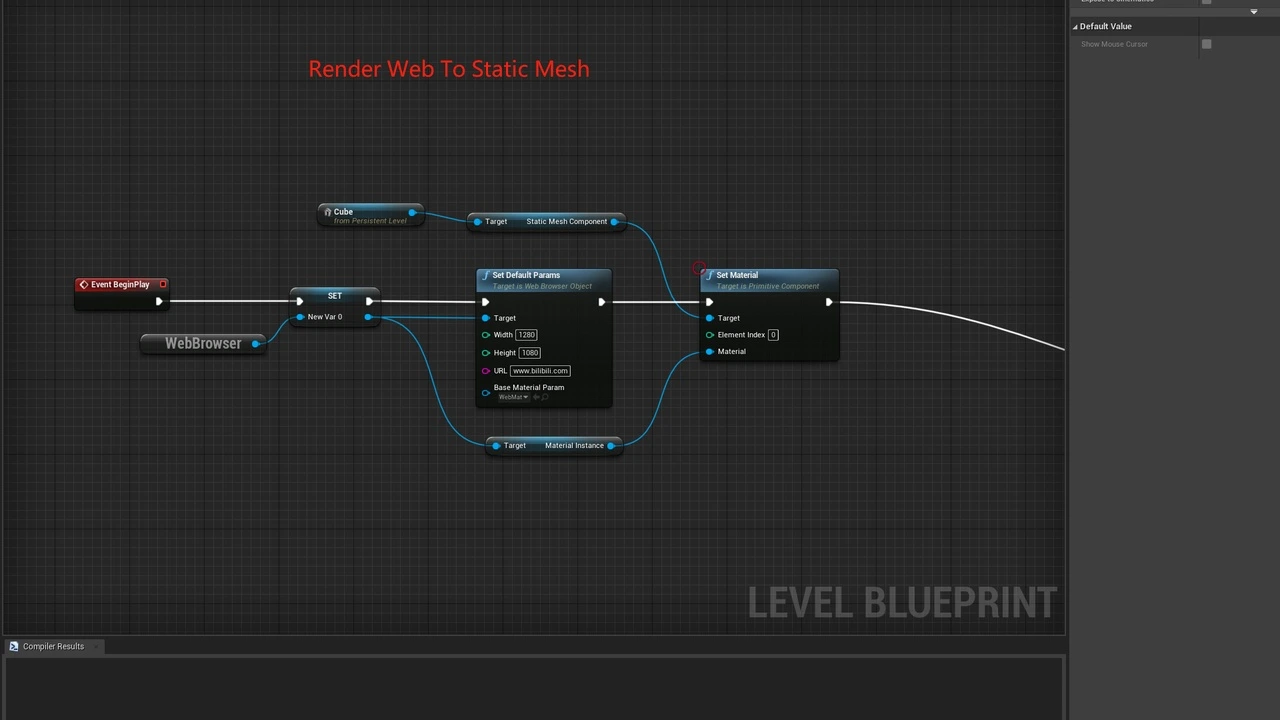Click the Width value field showing 1280

[526, 335]
